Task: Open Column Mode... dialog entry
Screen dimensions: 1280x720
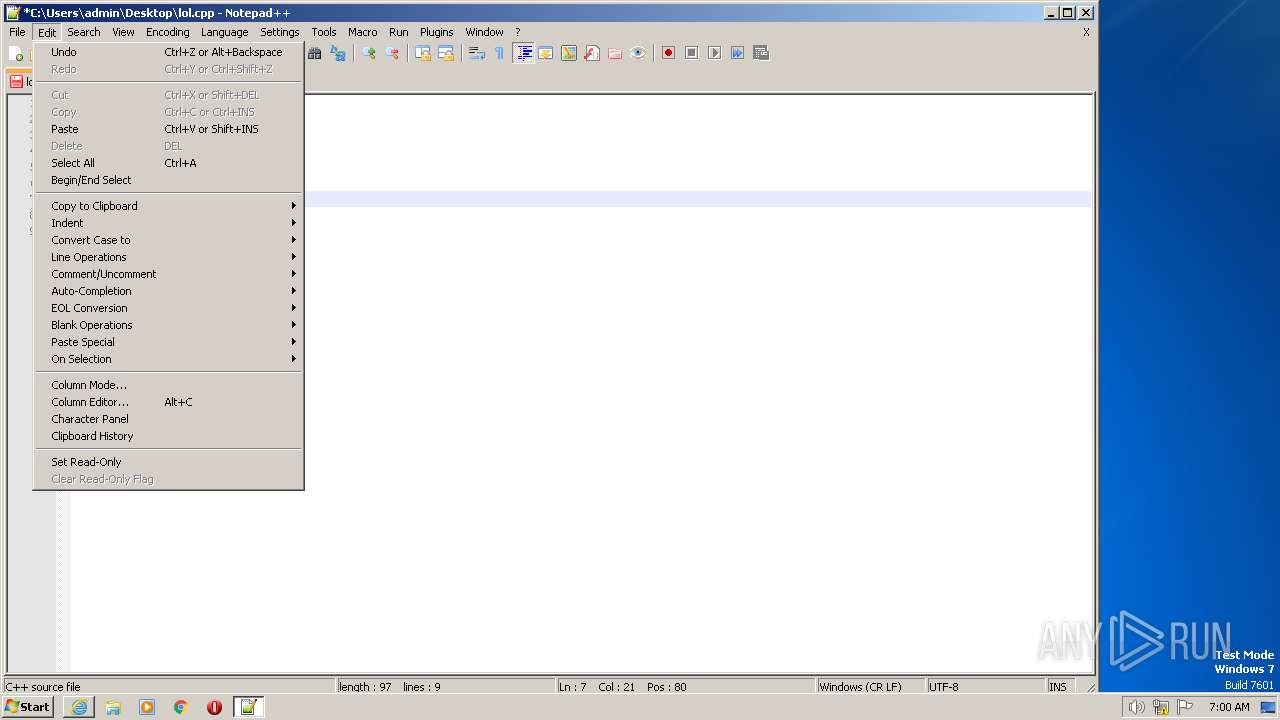Action: point(168,385)
